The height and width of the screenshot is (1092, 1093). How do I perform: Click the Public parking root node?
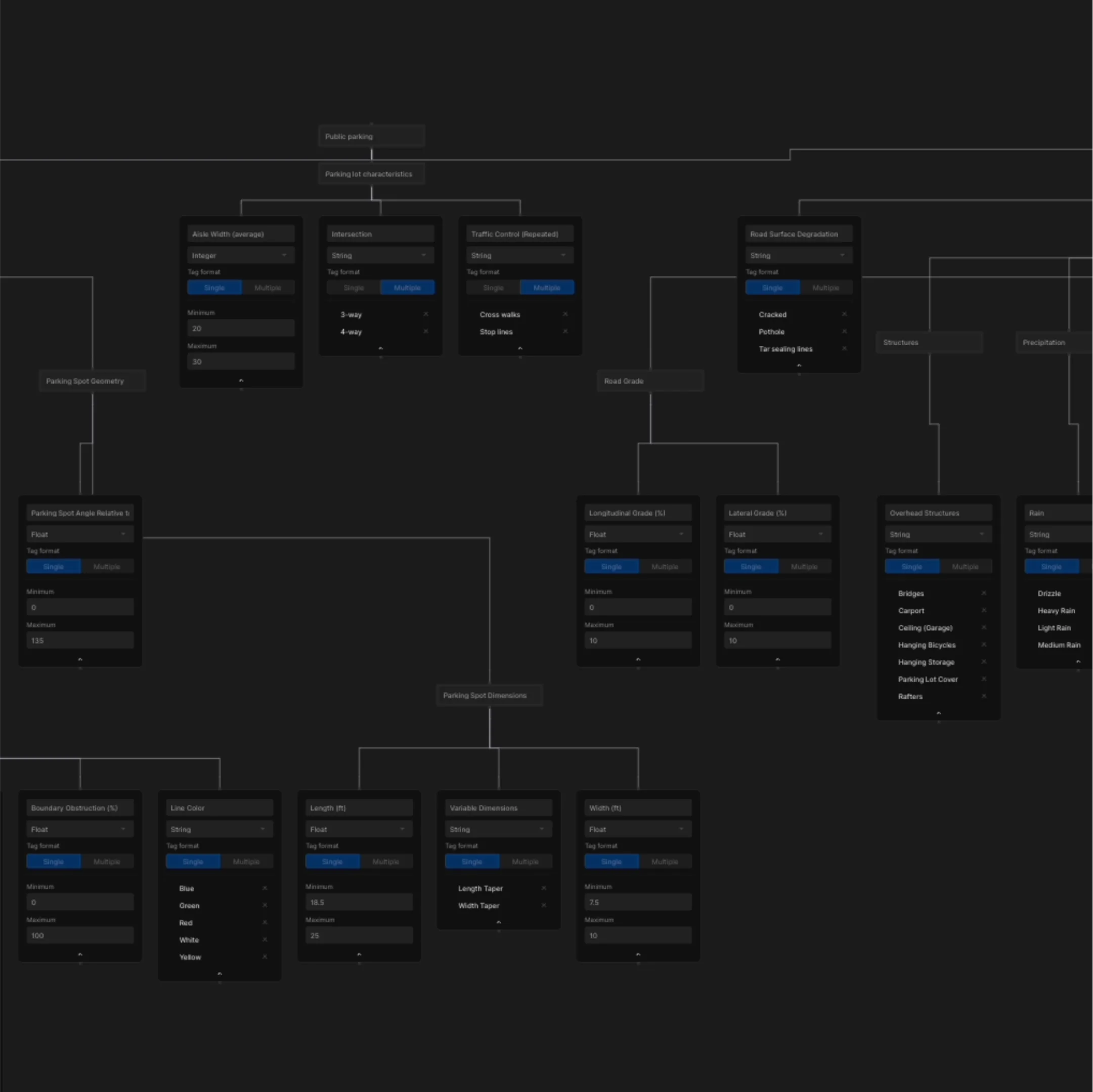[371, 136]
